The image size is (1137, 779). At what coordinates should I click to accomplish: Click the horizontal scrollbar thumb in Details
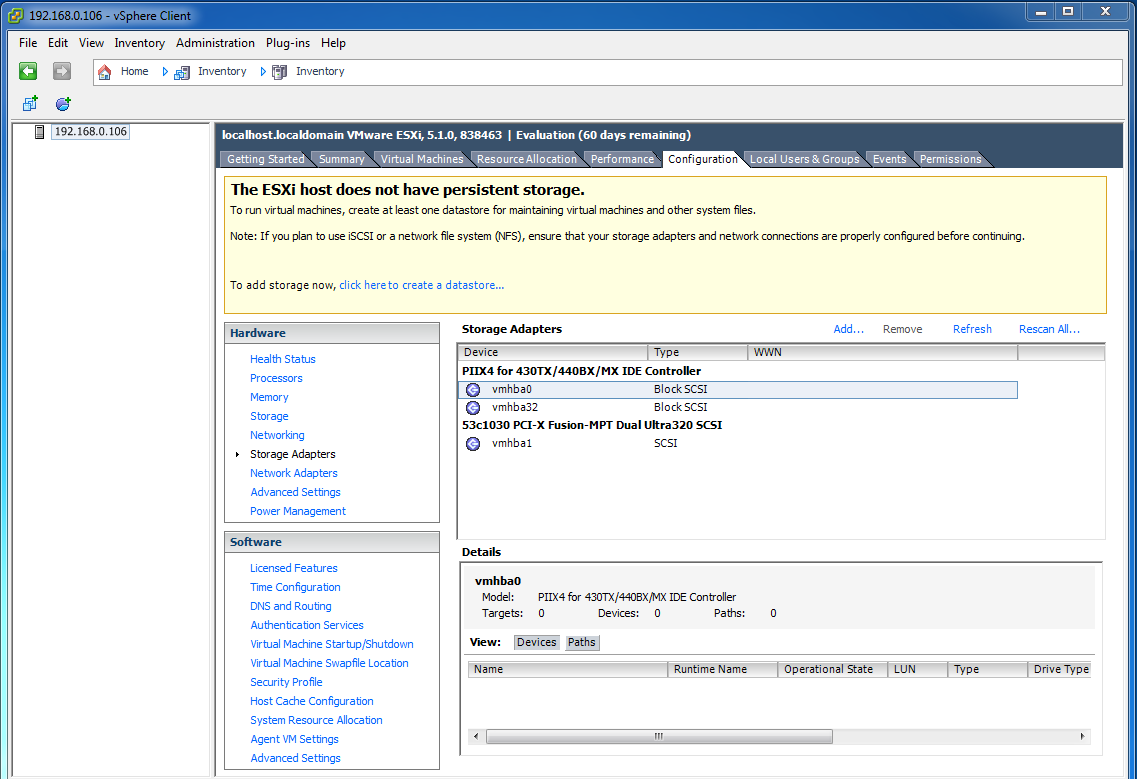[659, 737]
